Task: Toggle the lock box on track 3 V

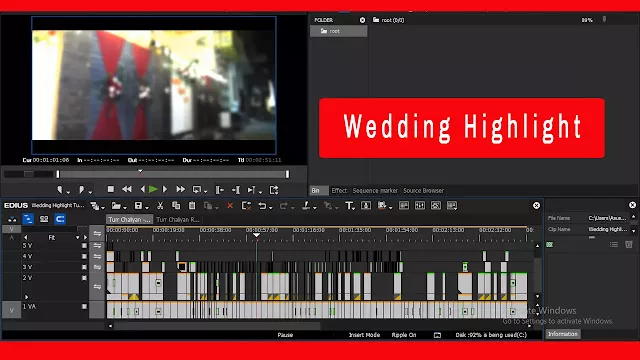Action: pos(84,267)
